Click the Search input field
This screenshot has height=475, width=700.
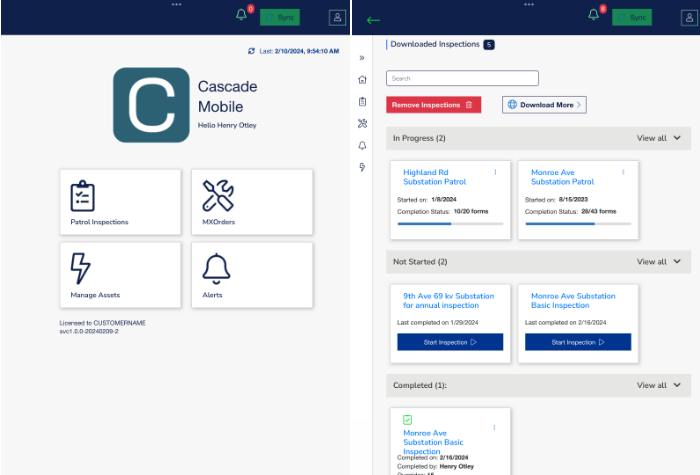coord(462,78)
